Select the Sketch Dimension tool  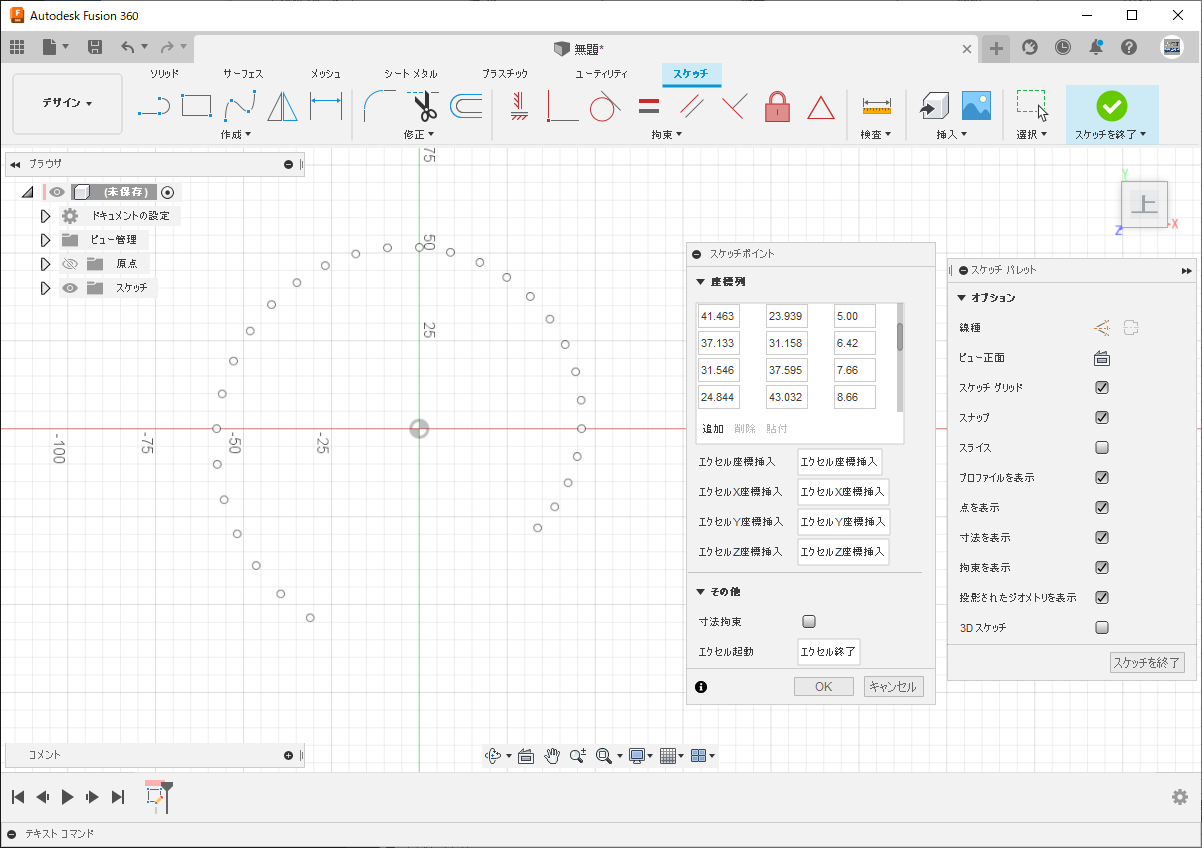pos(326,106)
